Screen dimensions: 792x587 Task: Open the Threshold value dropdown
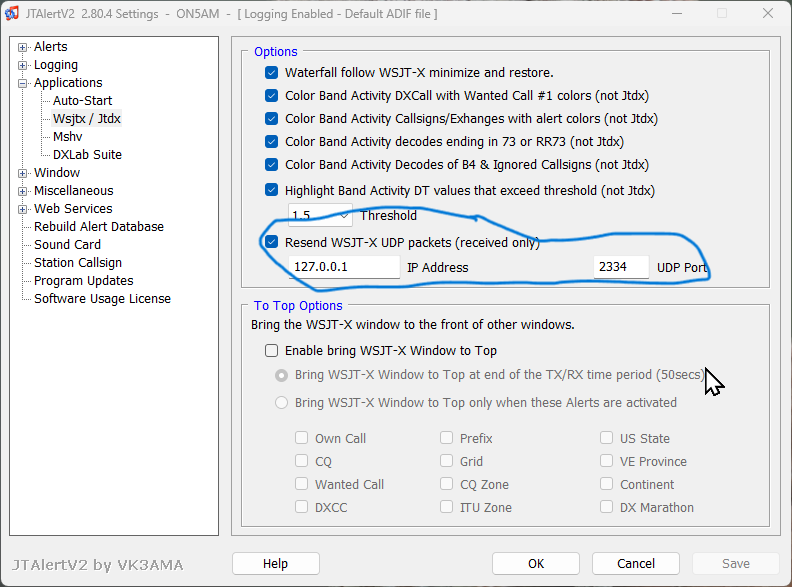[344, 216]
